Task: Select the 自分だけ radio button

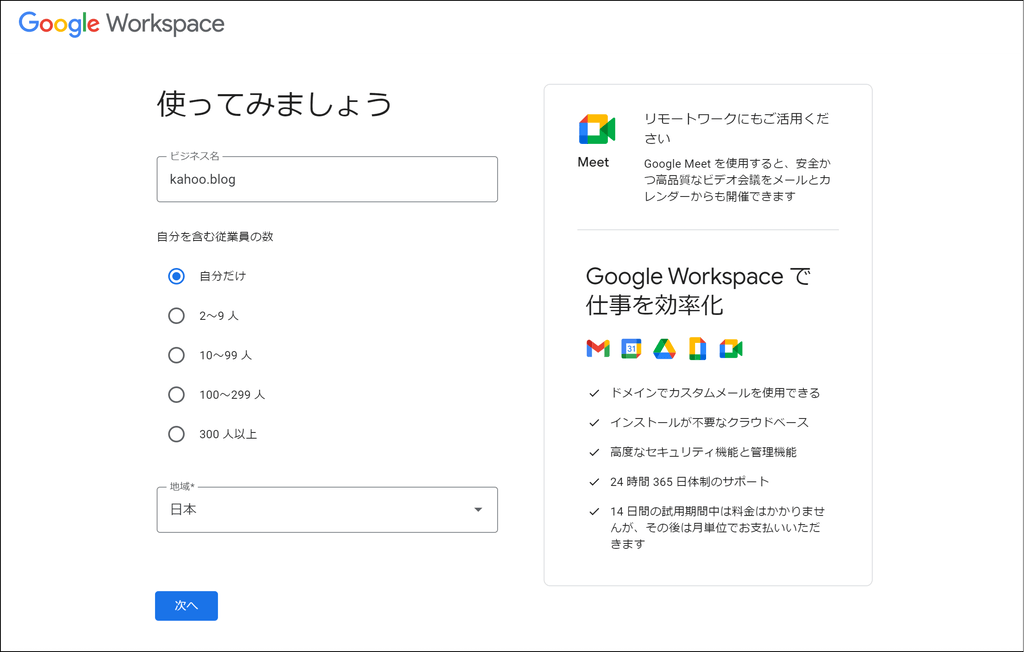Action: click(x=176, y=276)
